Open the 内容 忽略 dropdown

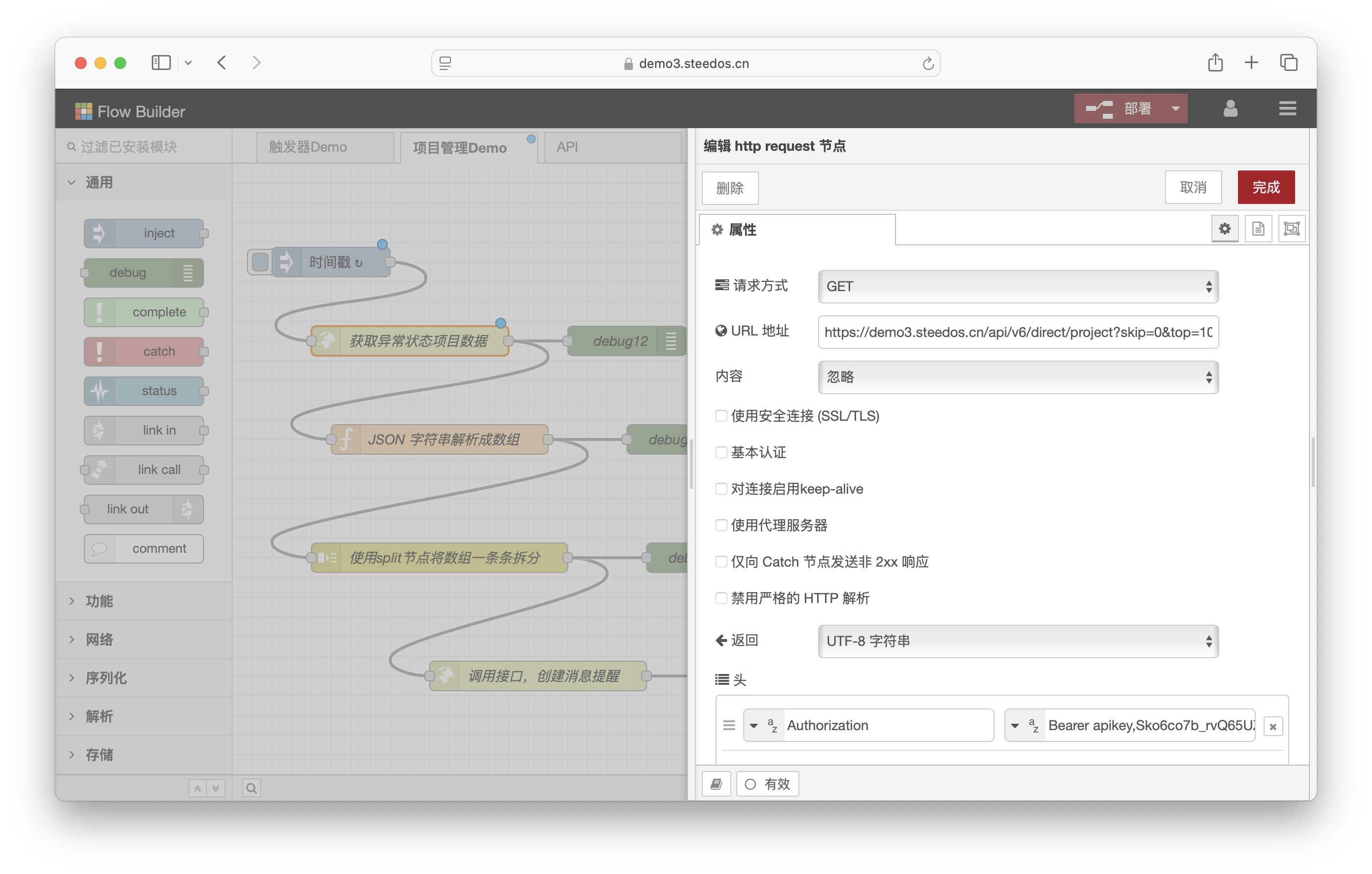click(x=1018, y=377)
